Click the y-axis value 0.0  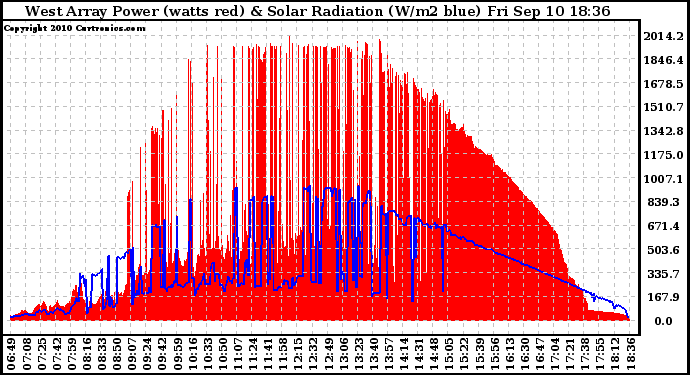pos(664,321)
